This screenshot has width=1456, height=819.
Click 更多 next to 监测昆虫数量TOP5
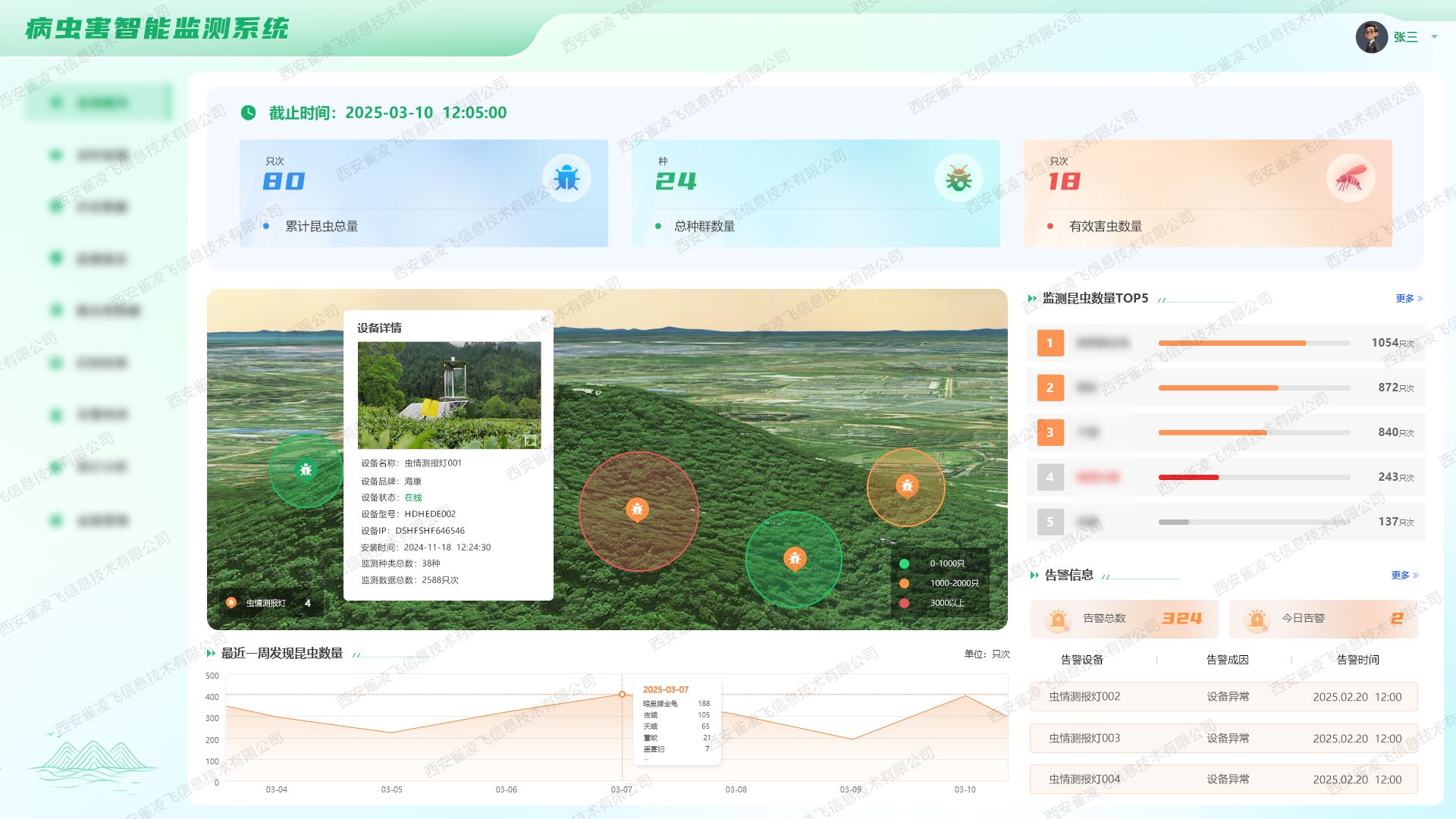click(x=1408, y=299)
